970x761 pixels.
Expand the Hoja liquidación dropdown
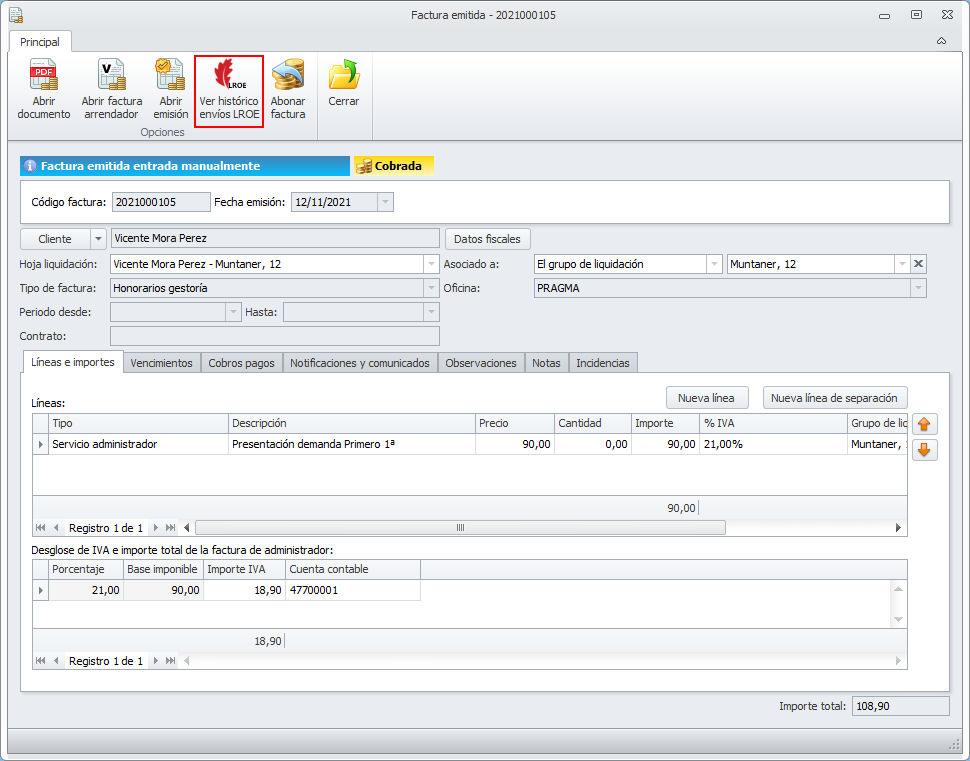432,264
